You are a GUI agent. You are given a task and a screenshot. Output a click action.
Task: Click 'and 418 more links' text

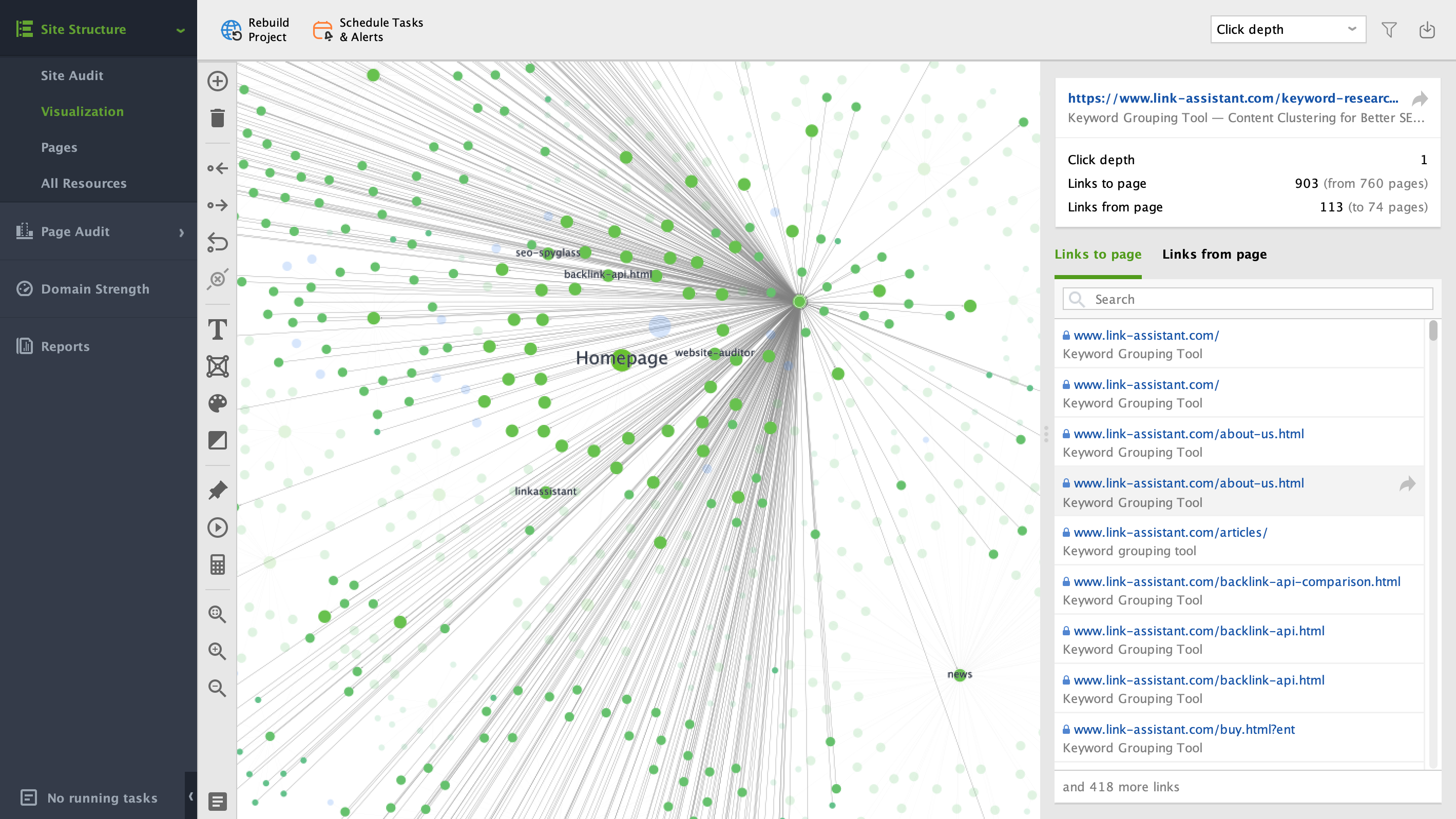1121,787
